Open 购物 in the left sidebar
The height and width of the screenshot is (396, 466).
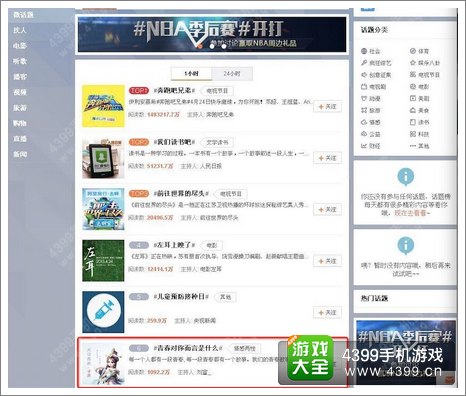(20, 123)
